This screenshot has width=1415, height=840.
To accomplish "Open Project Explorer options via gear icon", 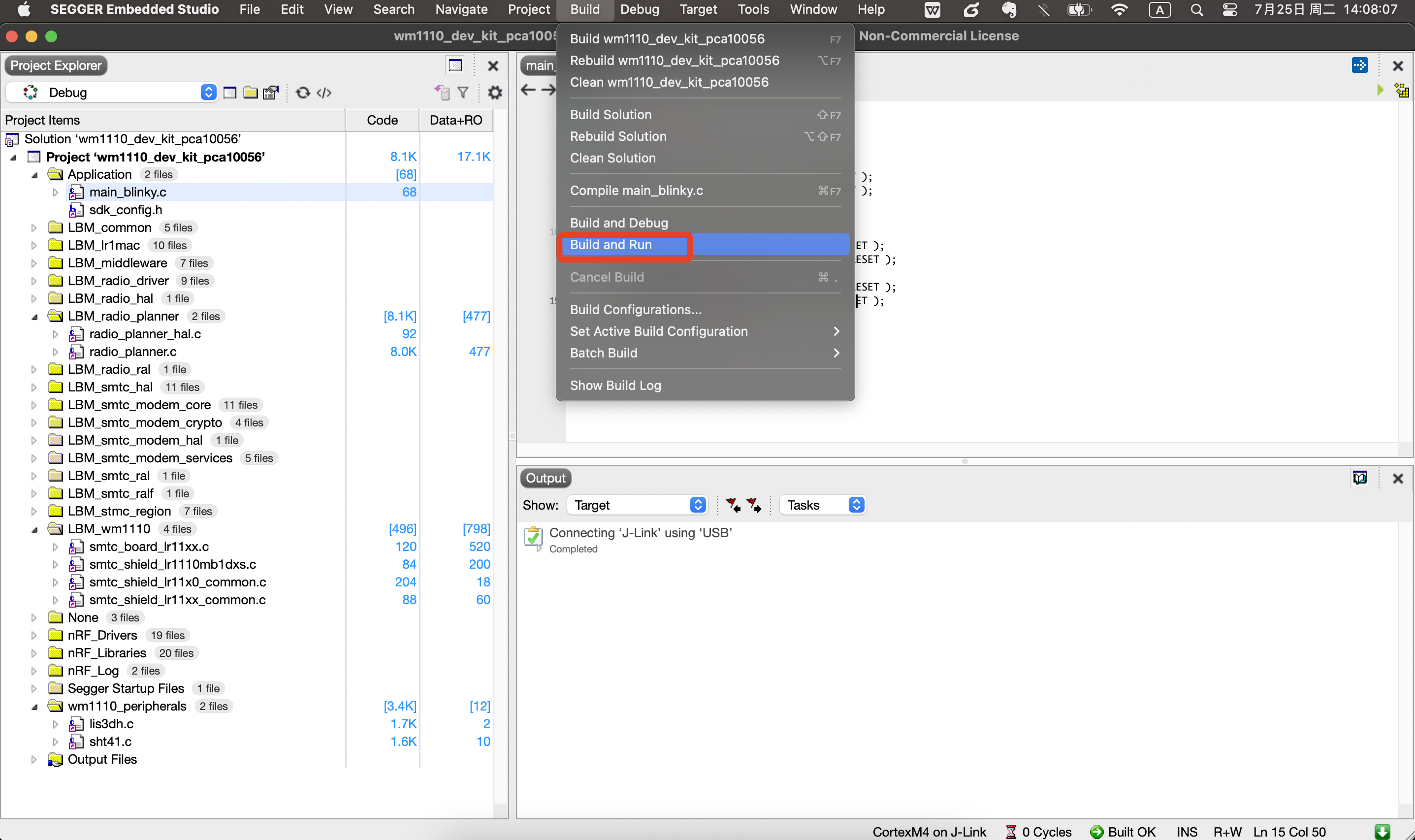I will (x=494, y=92).
